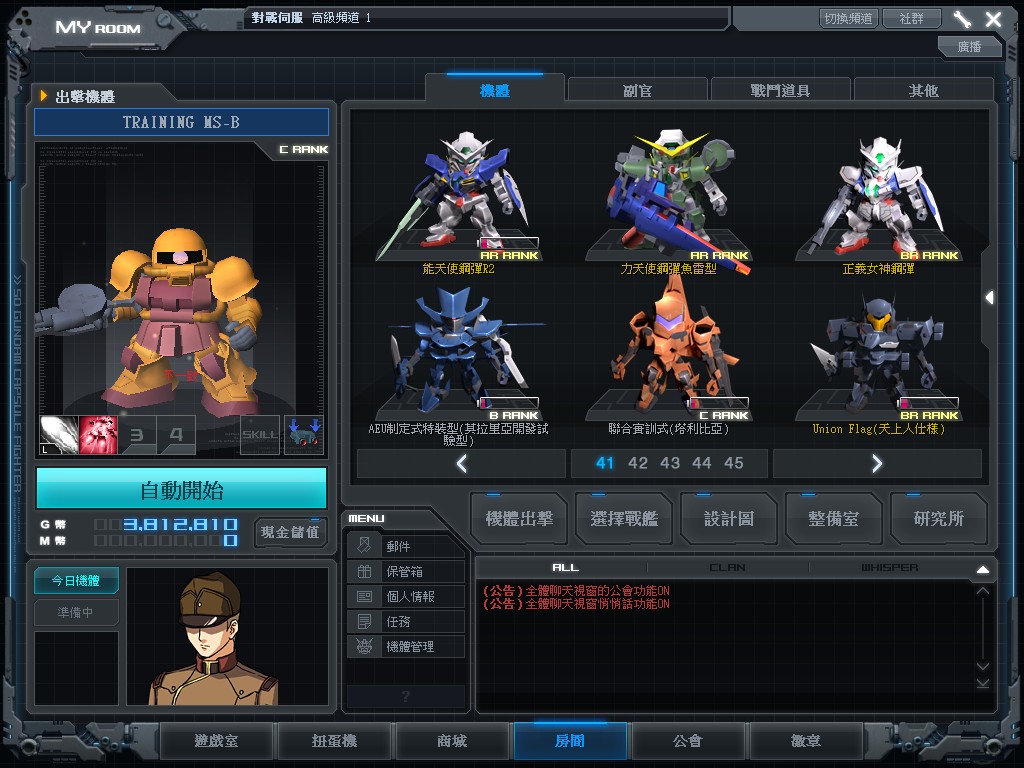Image resolution: width=1024 pixels, height=768 pixels.
Task: Open the 房間 room tab
Action: 570,741
